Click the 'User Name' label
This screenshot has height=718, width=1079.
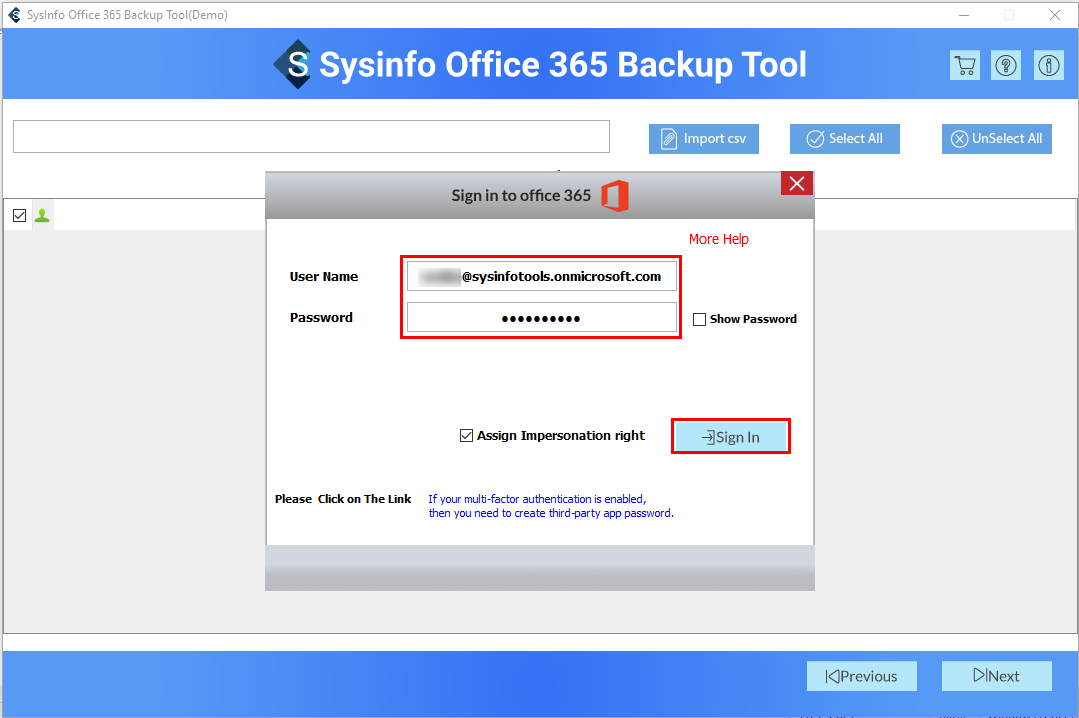coord(323,277)
